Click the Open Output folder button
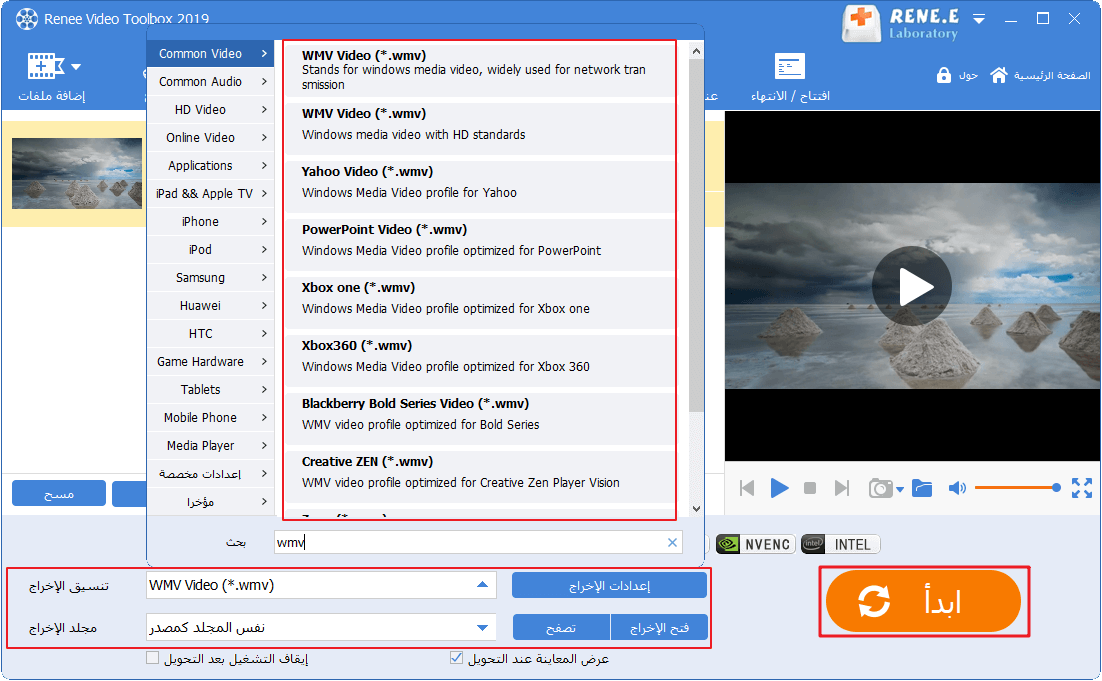This screenshot has height=681, width=1102. click(x=659, y=628)
